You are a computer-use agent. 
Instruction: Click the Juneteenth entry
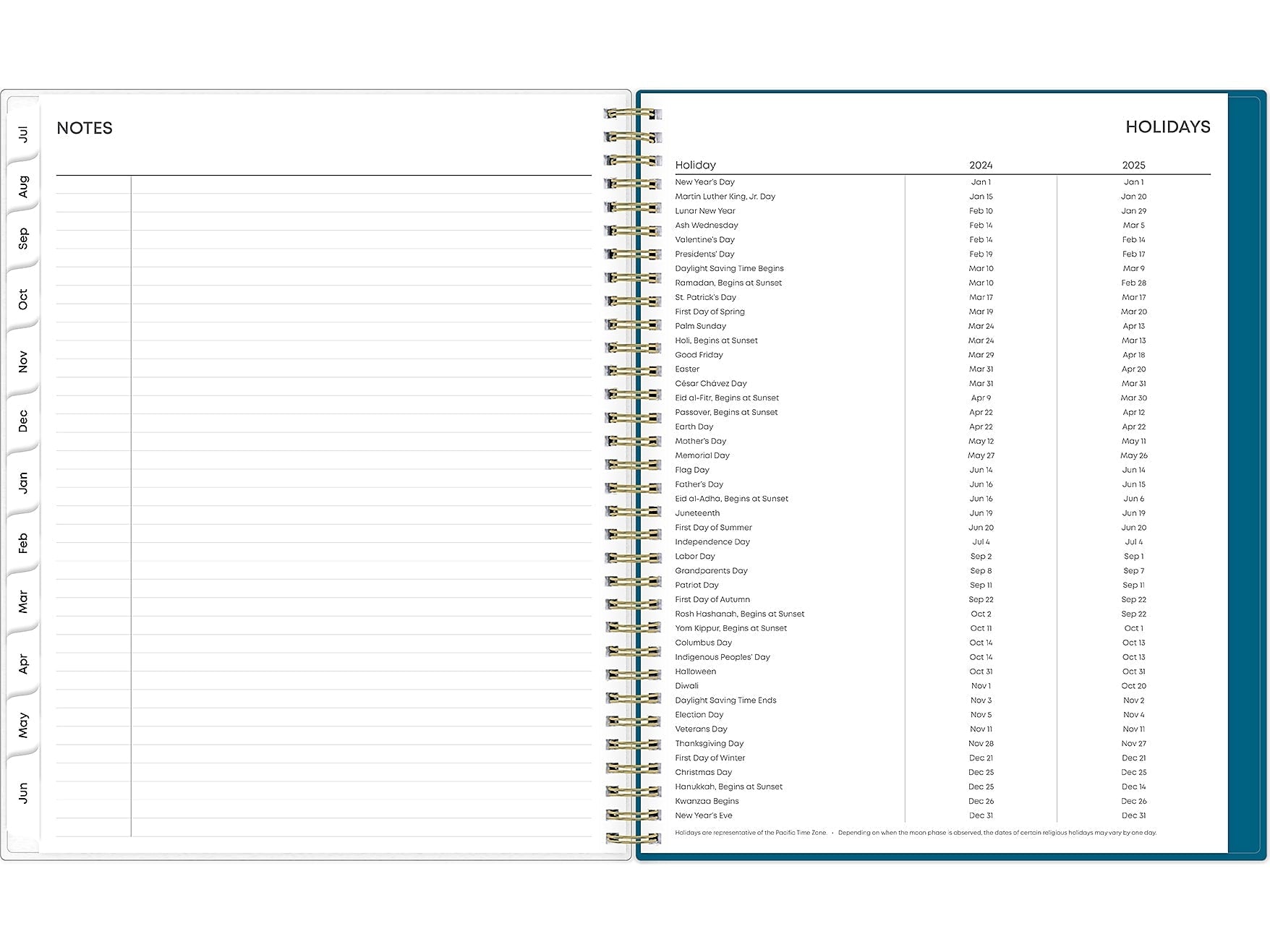point(697,513)
